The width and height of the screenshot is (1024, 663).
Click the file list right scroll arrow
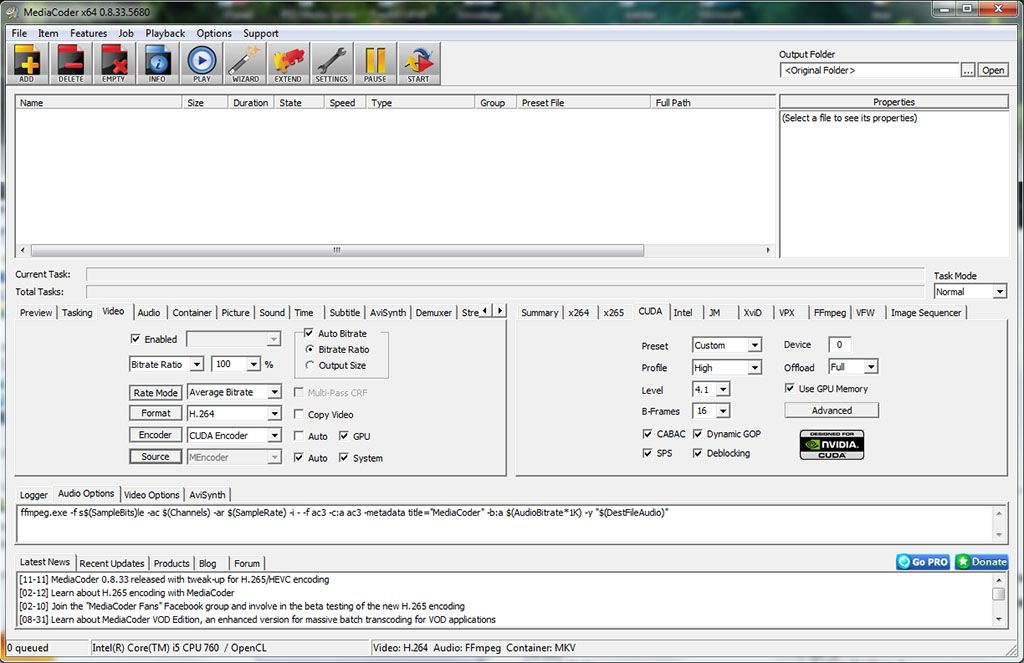[768, 250]
